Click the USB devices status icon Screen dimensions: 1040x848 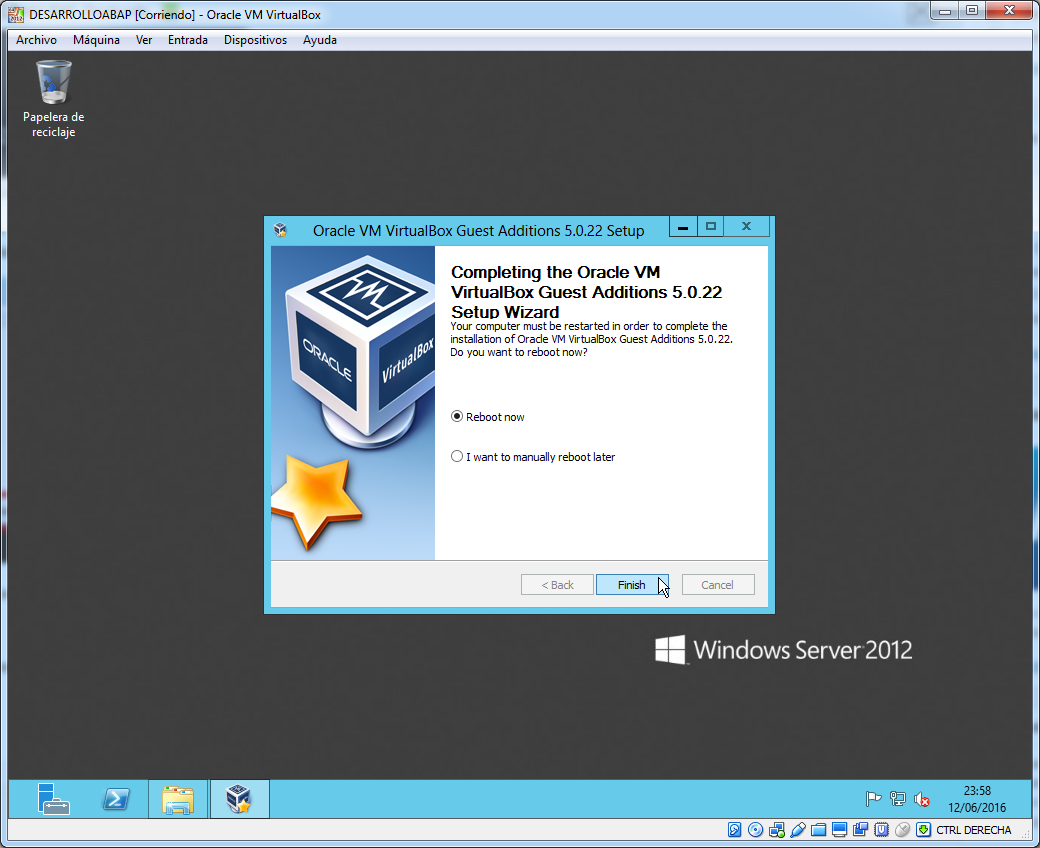click(x=798, y=829)
